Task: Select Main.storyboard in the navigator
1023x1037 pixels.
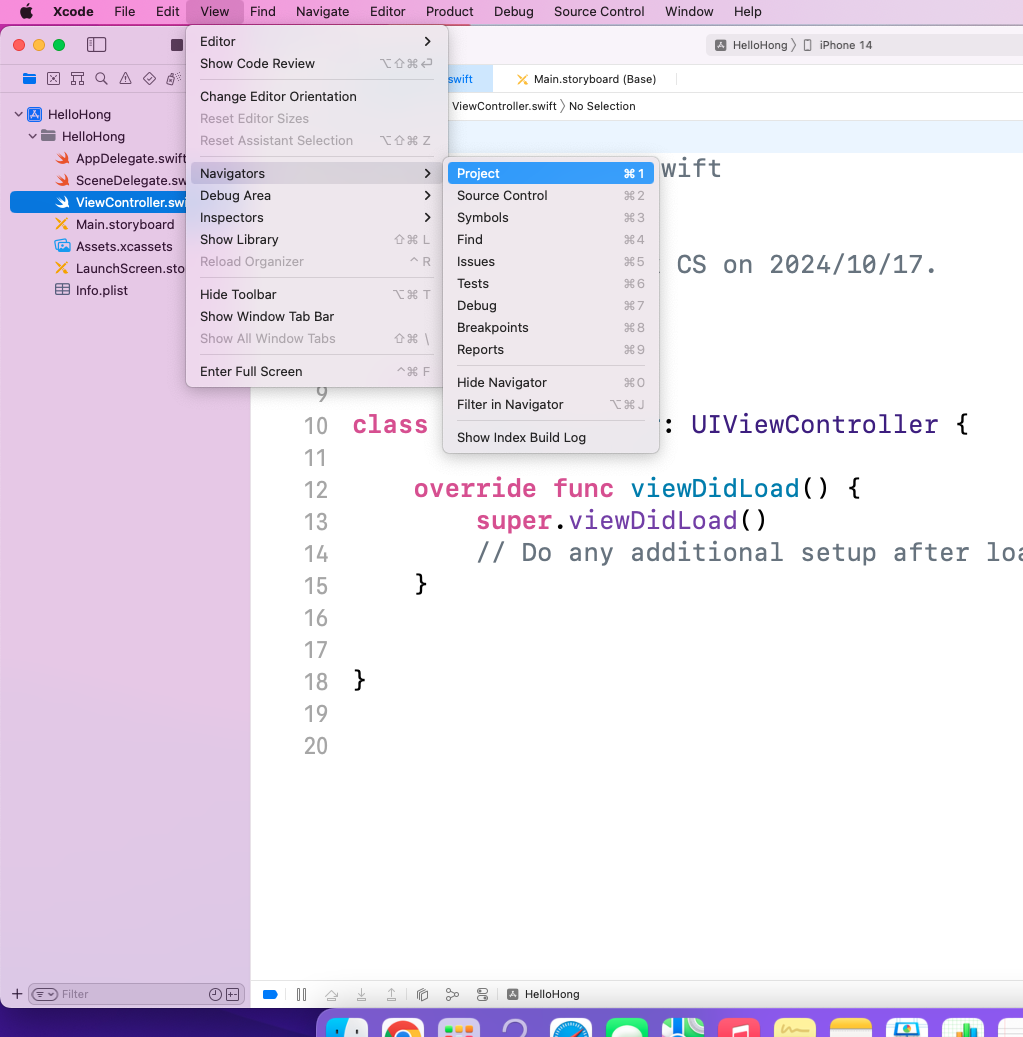Action: (x=115, y=224)
